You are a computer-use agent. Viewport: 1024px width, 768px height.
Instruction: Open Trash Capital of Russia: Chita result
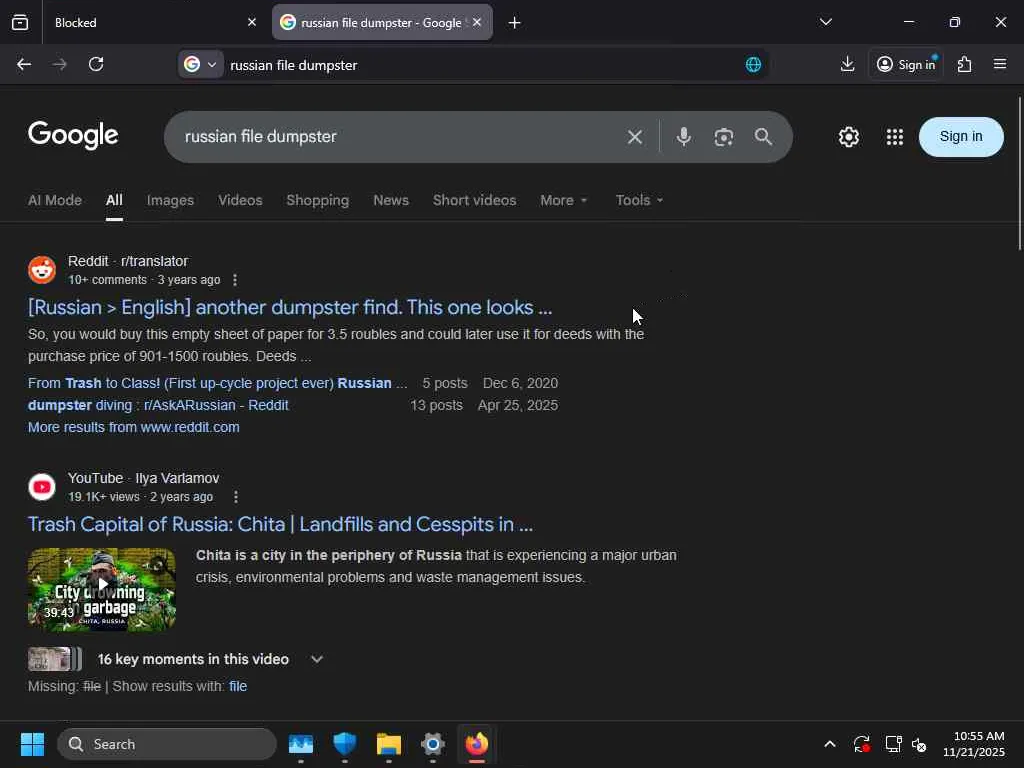point(280,524)
